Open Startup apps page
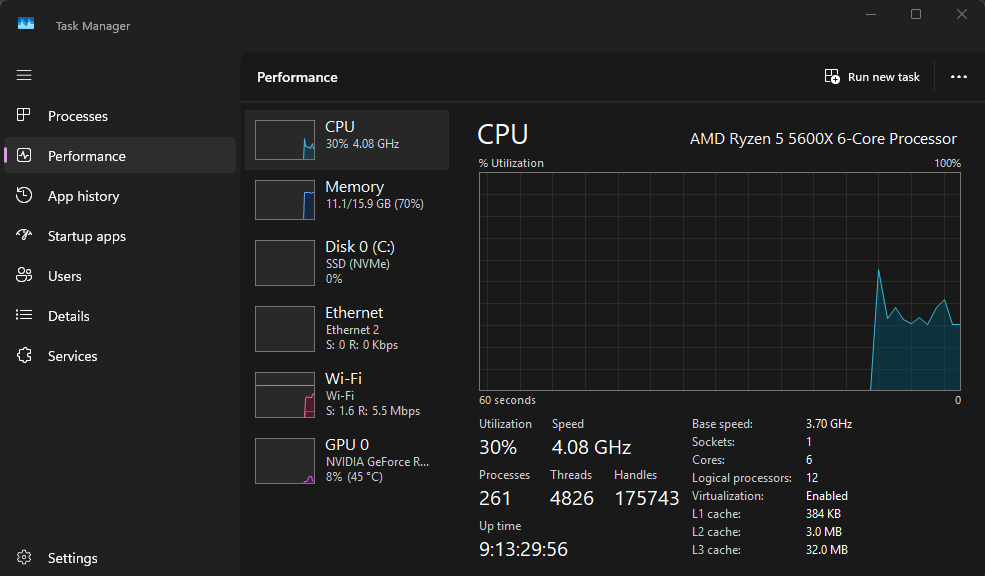Viewport: 985px width, 576px height. (120, 236)
